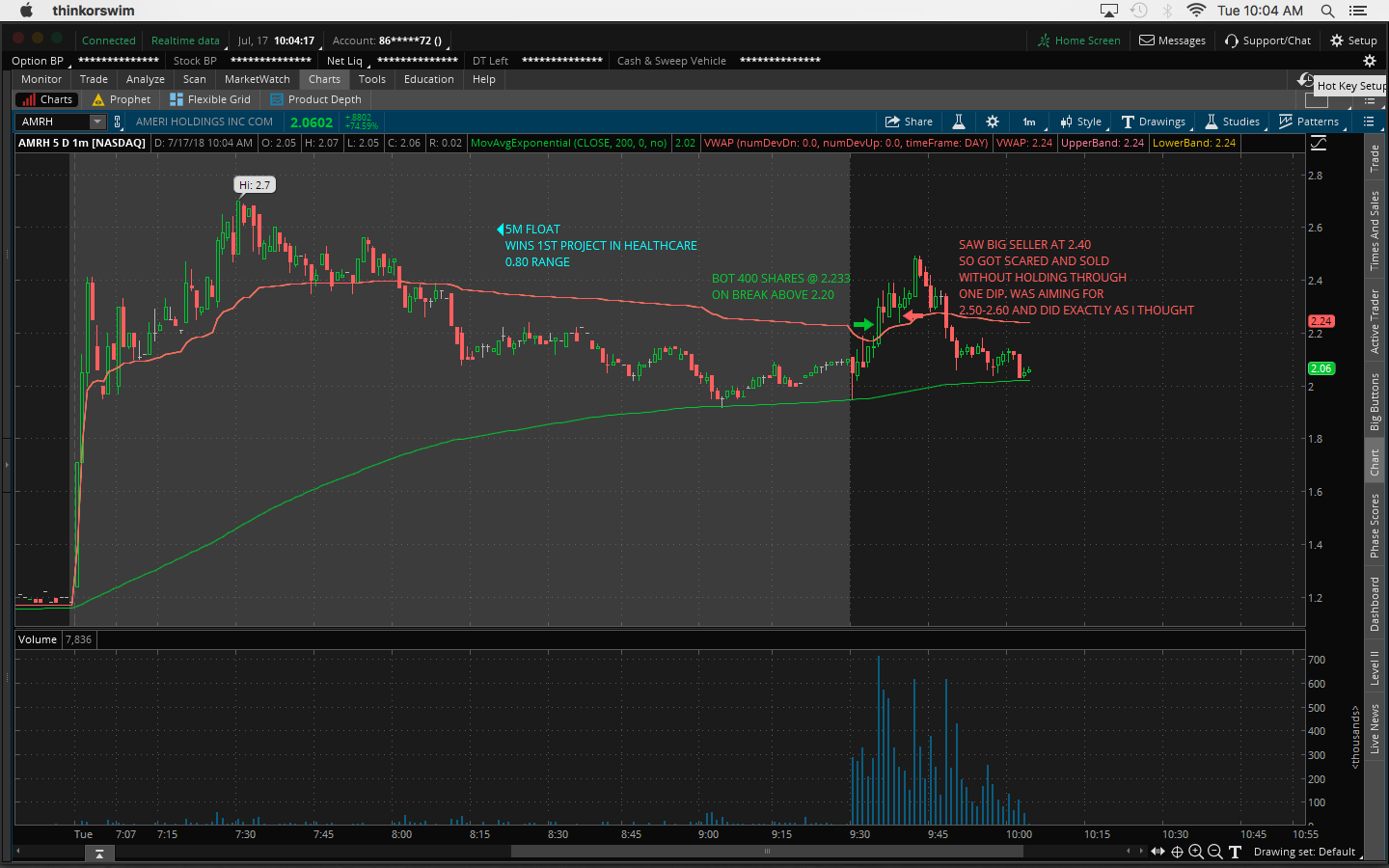The width and height of the screenshot is (1389, 868).
Task: Open Support/Chat headset
Action: click(1267, 41)
